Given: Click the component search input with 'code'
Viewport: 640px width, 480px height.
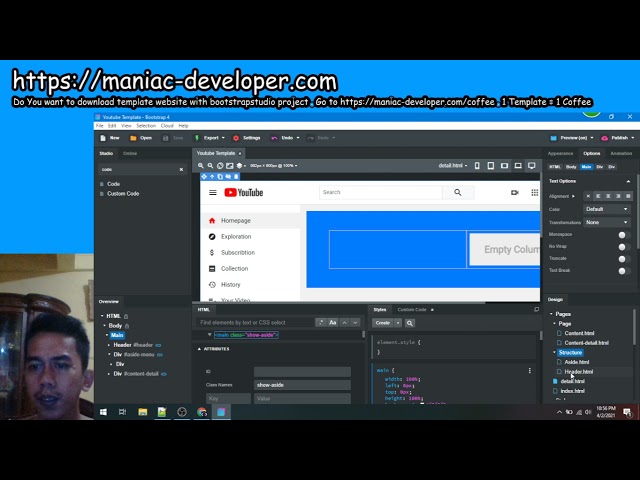Looking at the screenshot, I should tap(138, 169).
